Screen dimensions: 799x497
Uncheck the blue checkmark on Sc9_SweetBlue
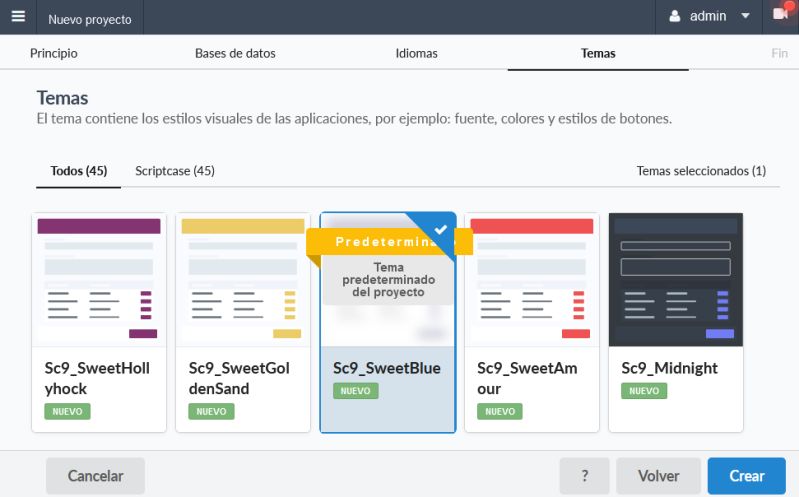click(441, 229)
